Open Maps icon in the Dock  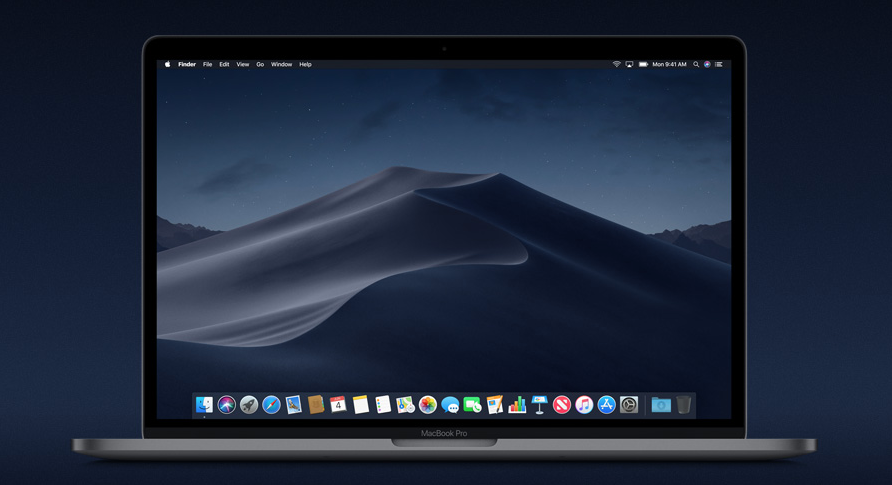(x=405, y=405)
